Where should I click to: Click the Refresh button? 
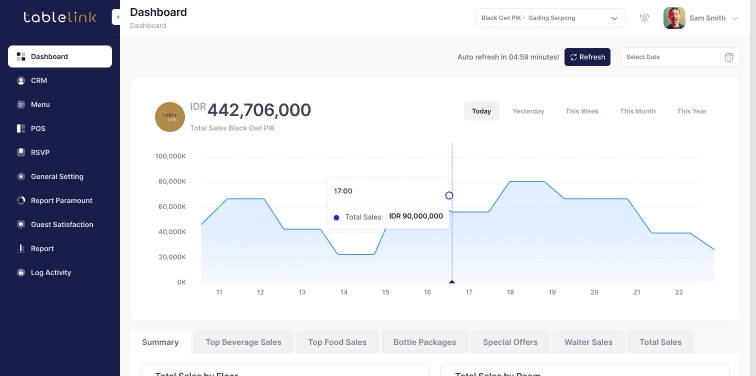pos(587,57)
